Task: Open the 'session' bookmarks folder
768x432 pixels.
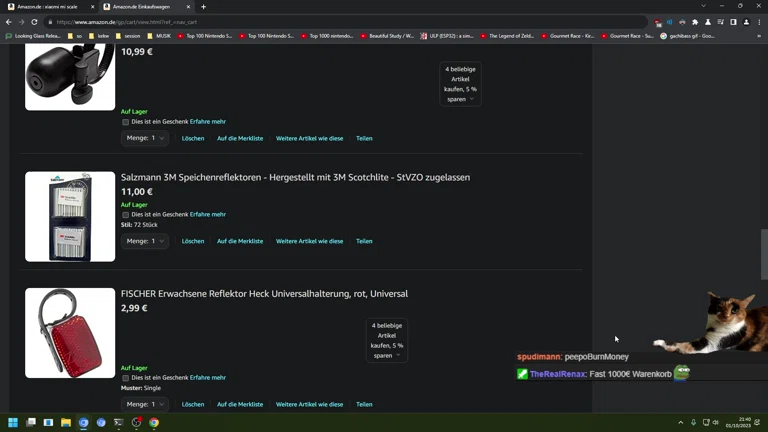Action: click(x=128, y=36)
